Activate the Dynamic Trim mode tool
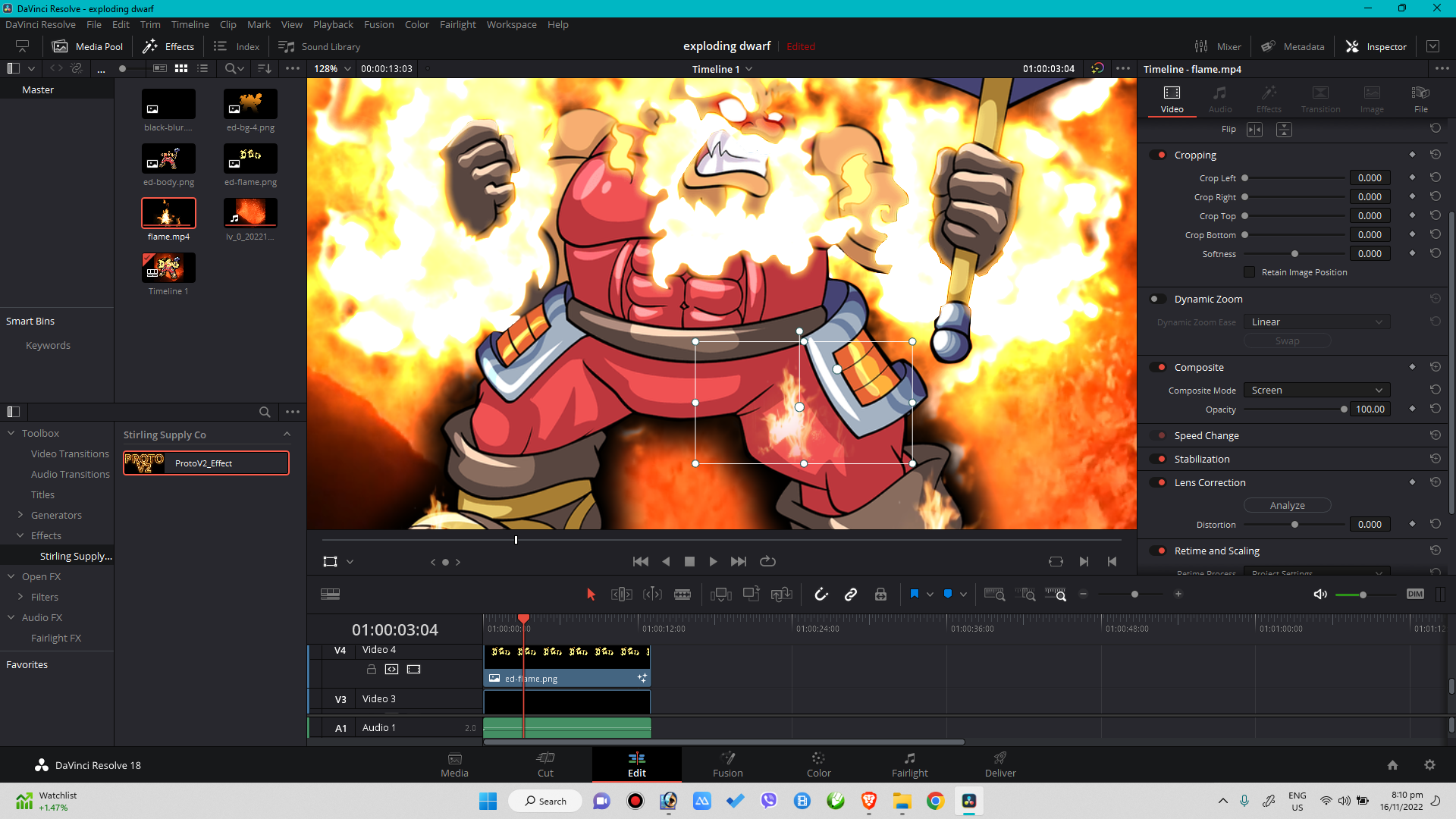 [x=652, y=595]
